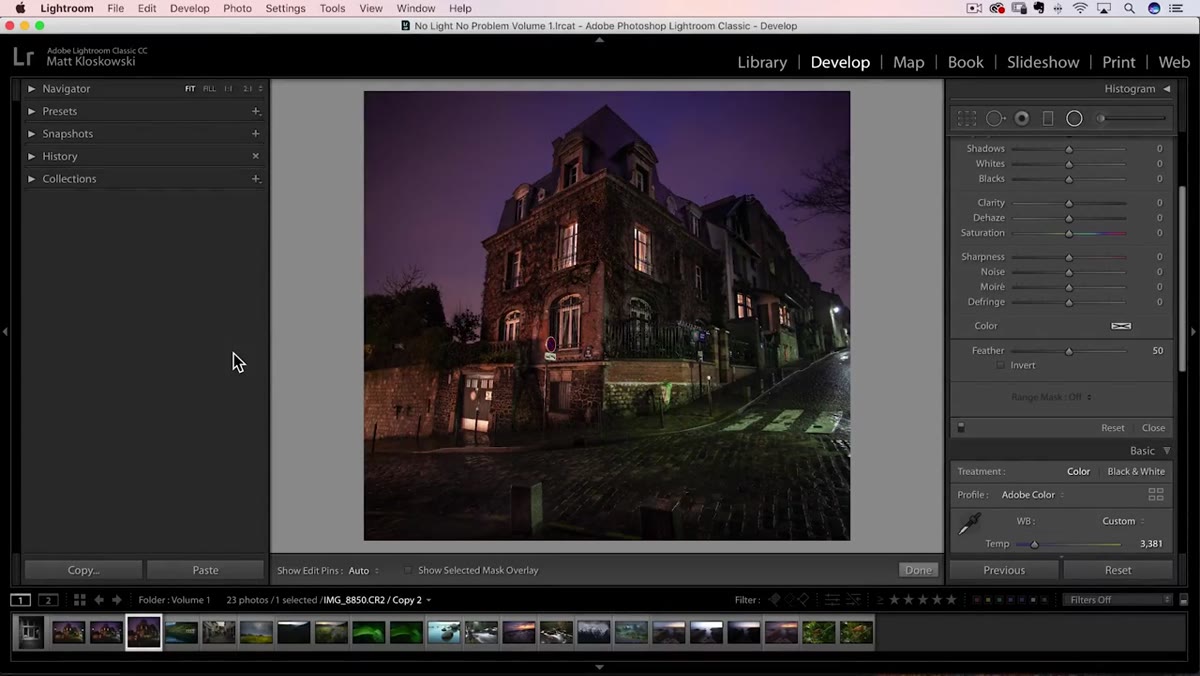Switch to the Slideshow module
Image resolution: width=1200 pixels, height=676 pixels.
pos(1043,62)
